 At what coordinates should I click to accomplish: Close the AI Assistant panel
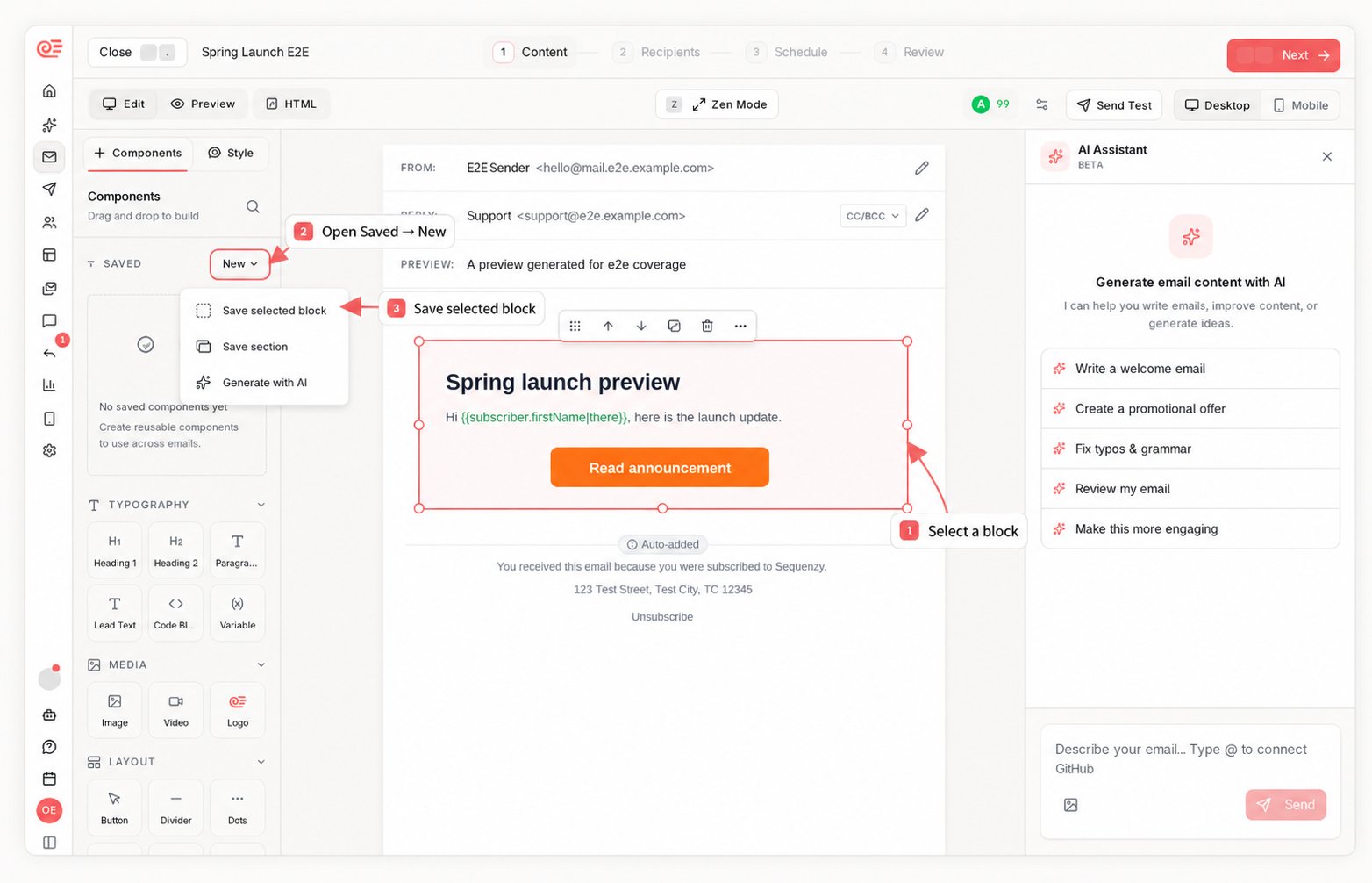point(1326,156)
